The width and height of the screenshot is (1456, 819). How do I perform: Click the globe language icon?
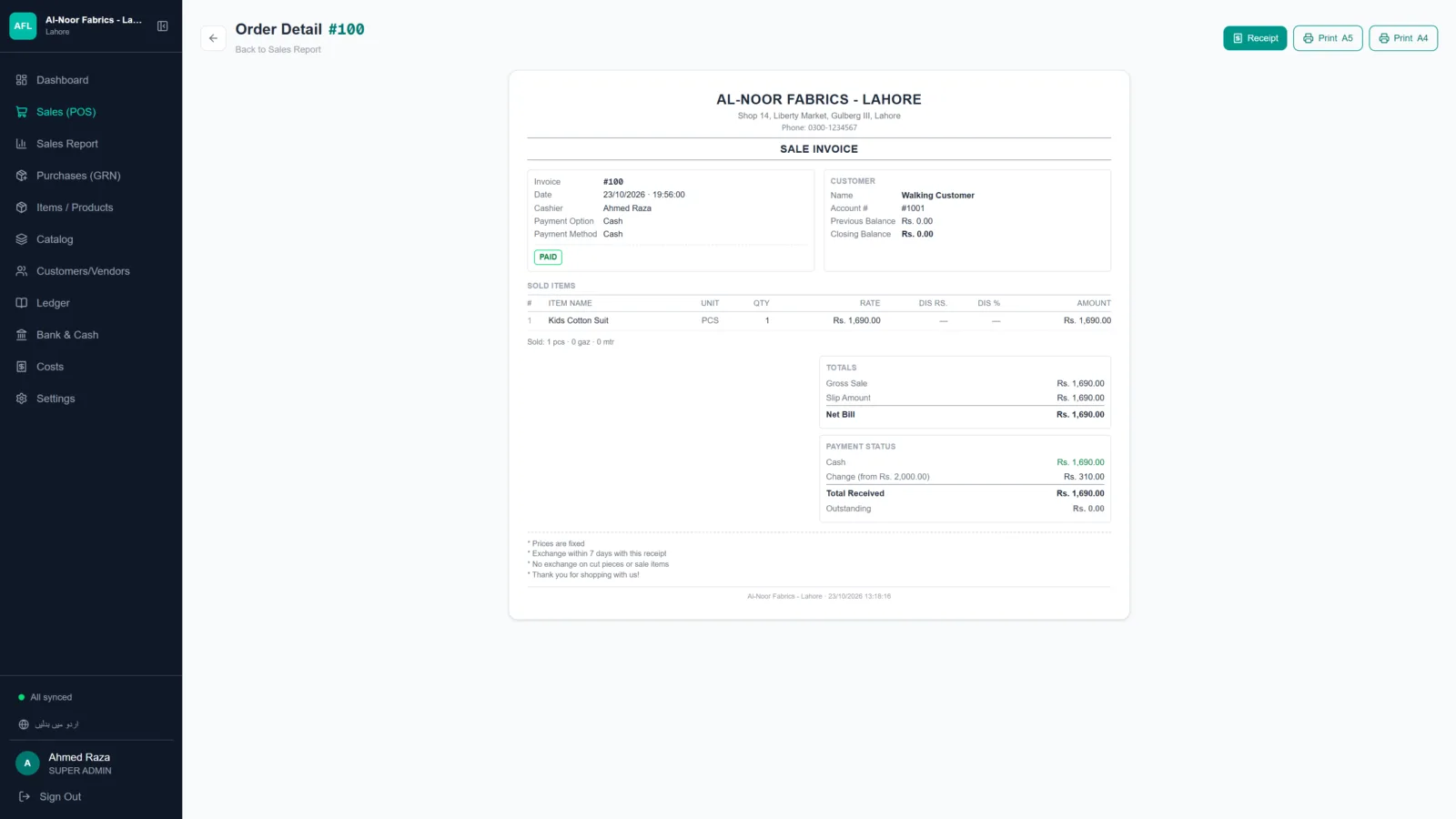[x=24, y=724]
